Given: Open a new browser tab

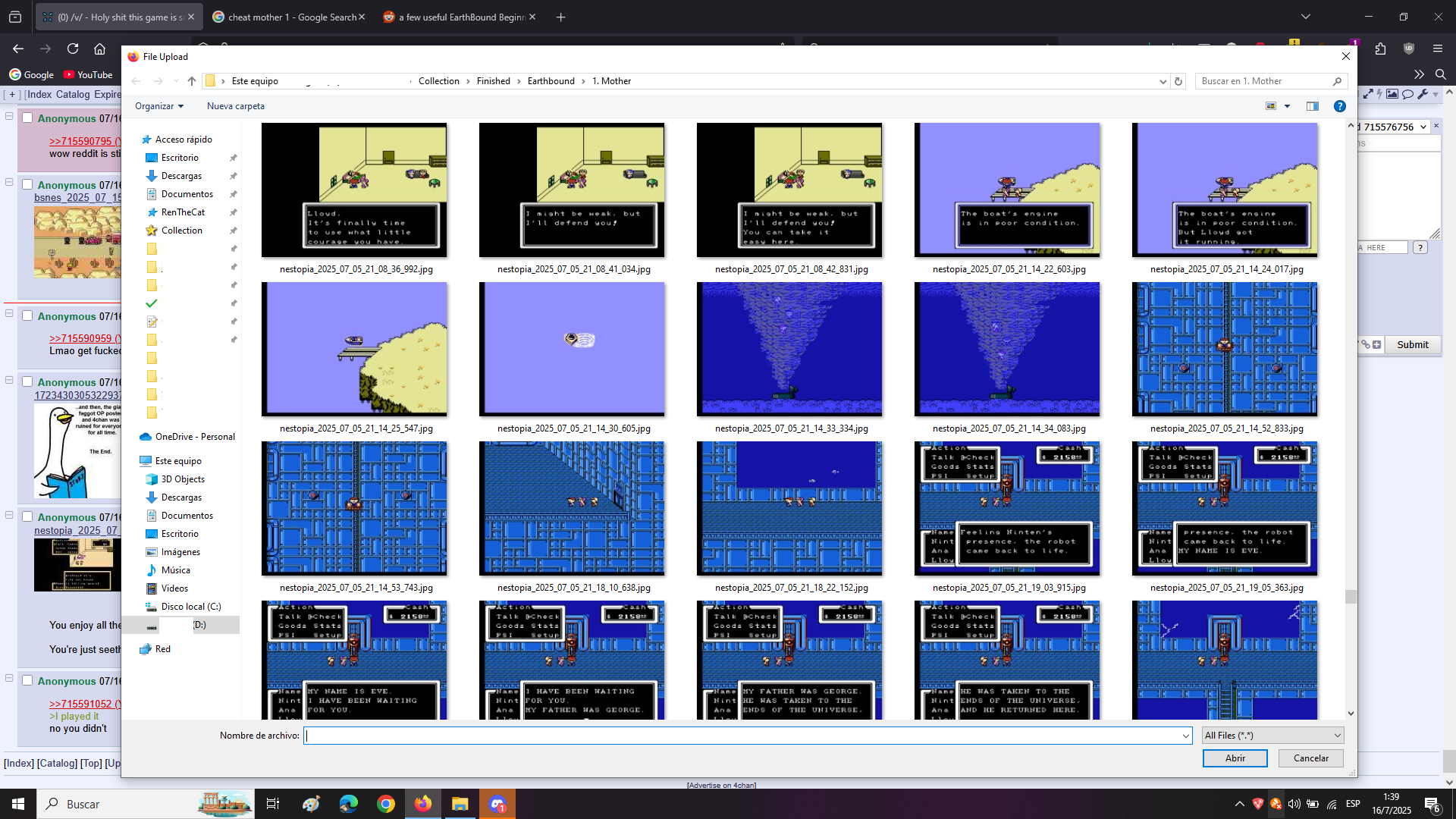Looking at the screenshot, I should tap(561, 17).
